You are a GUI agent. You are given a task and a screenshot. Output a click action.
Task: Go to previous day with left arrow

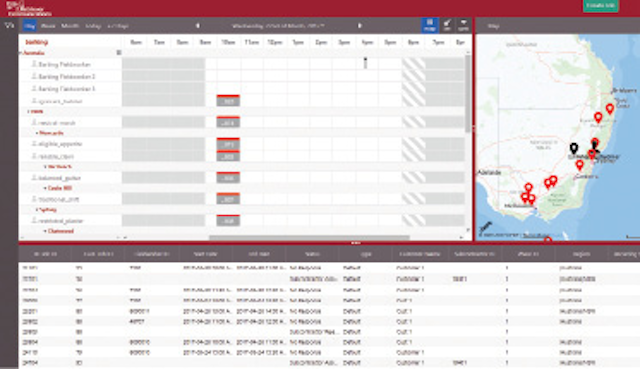click(198, 26)
